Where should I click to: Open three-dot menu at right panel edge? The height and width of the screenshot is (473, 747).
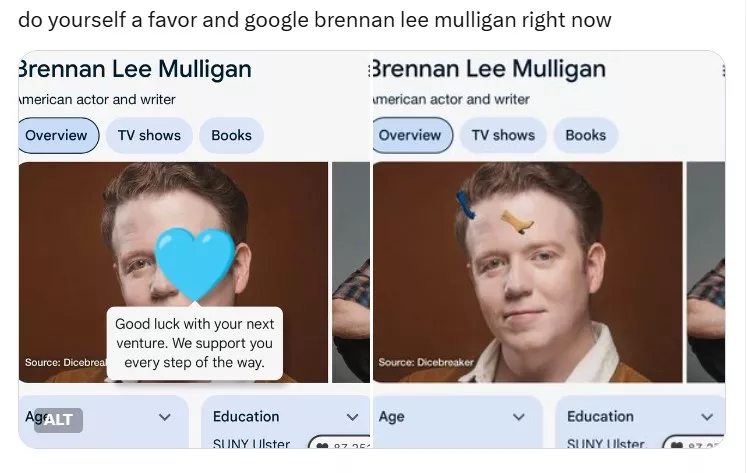[723, 71]
